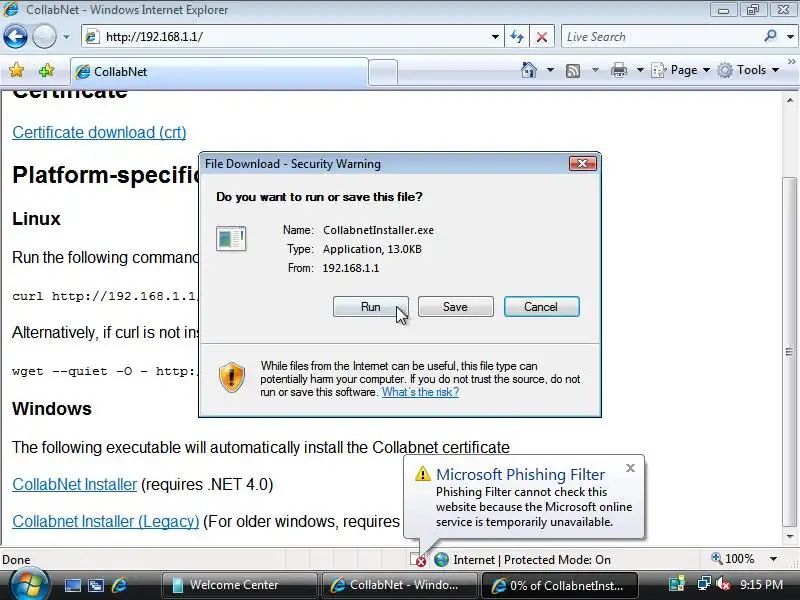
Task: Click the 9:15 PM clock
Action: point(761,584)
